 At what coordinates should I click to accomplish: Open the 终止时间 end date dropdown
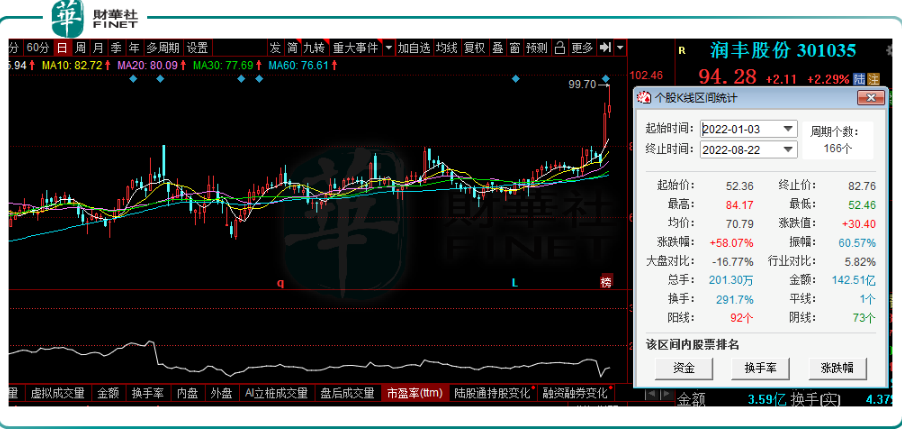point(788,149)
